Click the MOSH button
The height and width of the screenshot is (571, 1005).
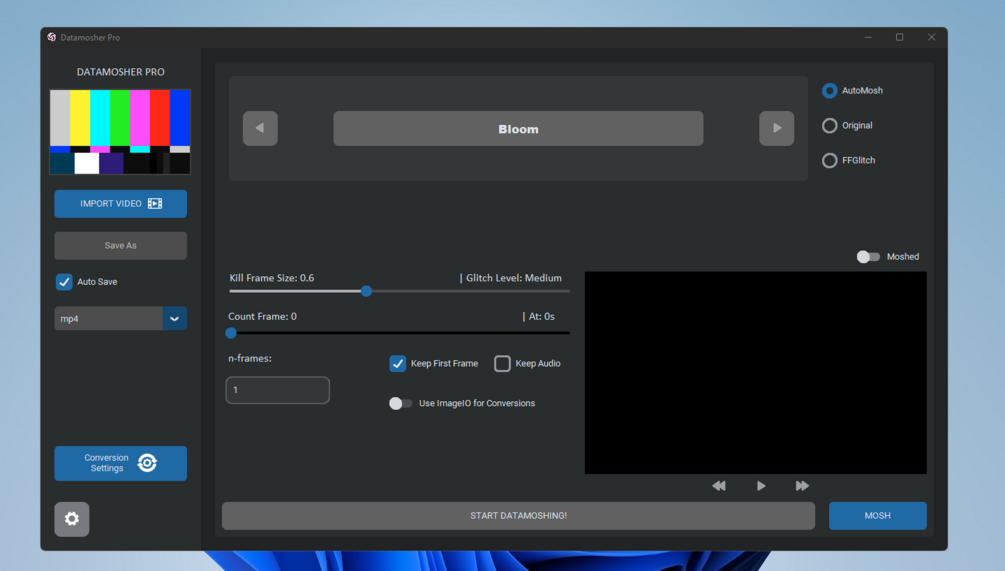(x=877, y=516)
